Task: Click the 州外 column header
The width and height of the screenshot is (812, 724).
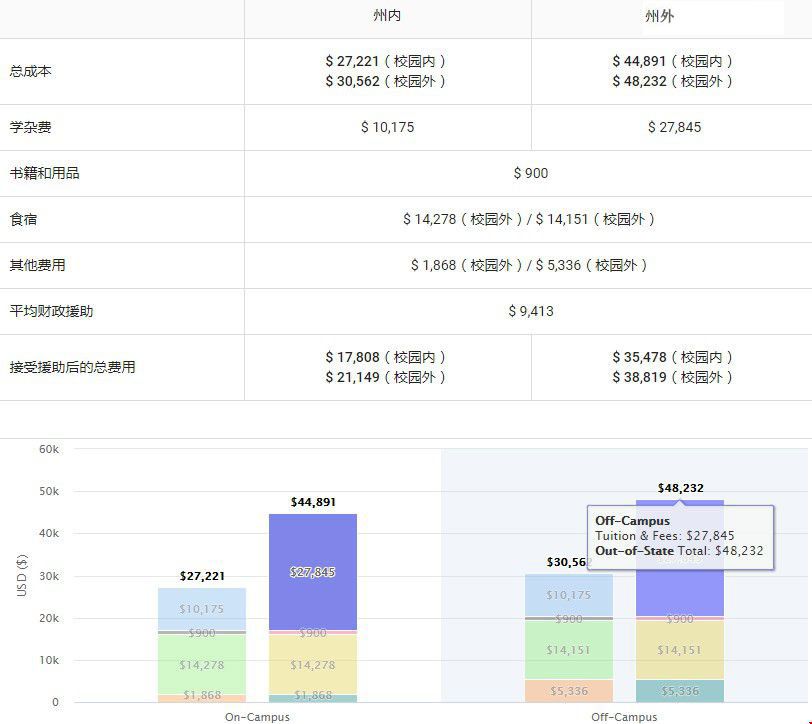Action: coord(660,16)
